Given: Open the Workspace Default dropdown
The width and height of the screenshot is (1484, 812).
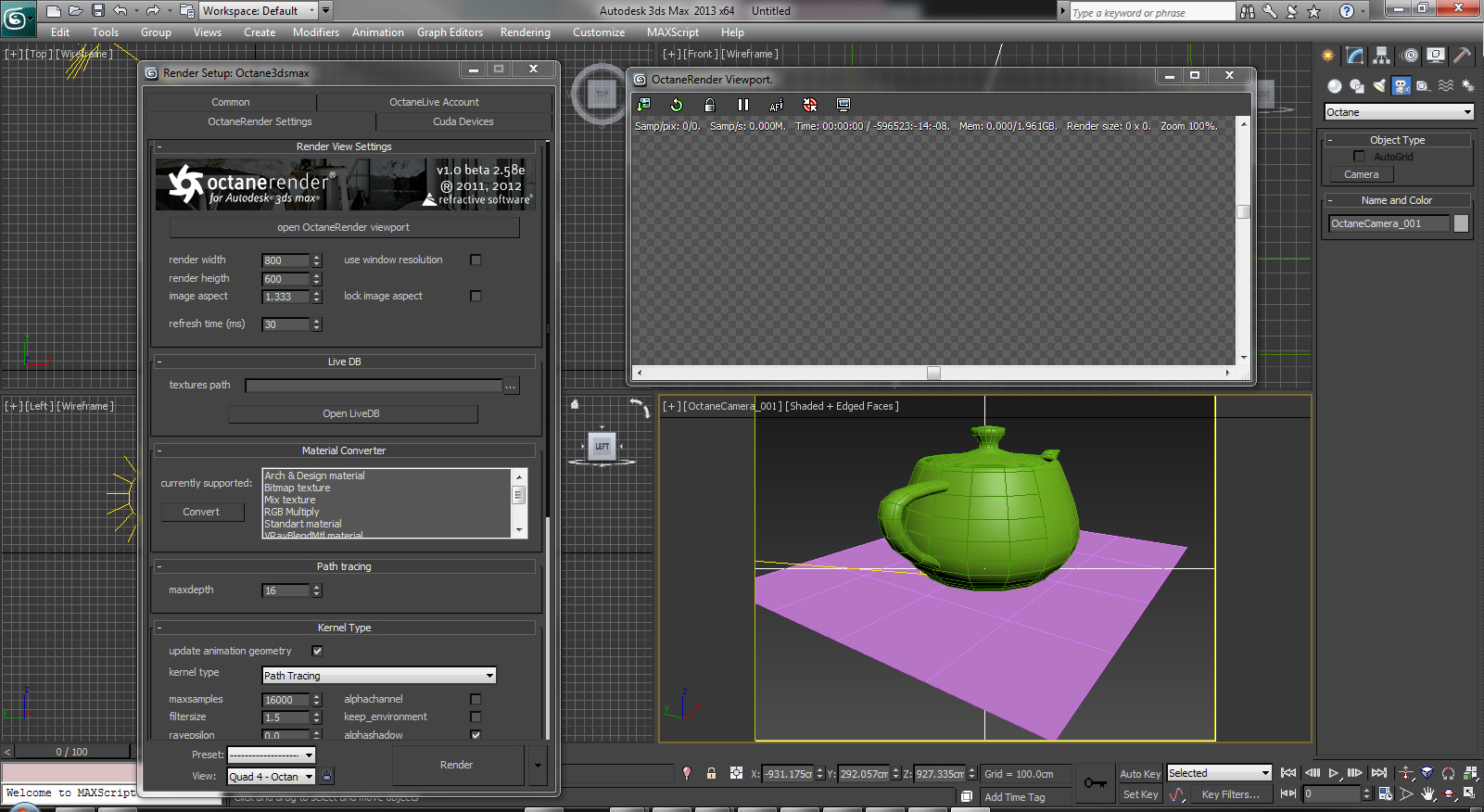Looking at the screenshot, I should [x=259, y=11].
